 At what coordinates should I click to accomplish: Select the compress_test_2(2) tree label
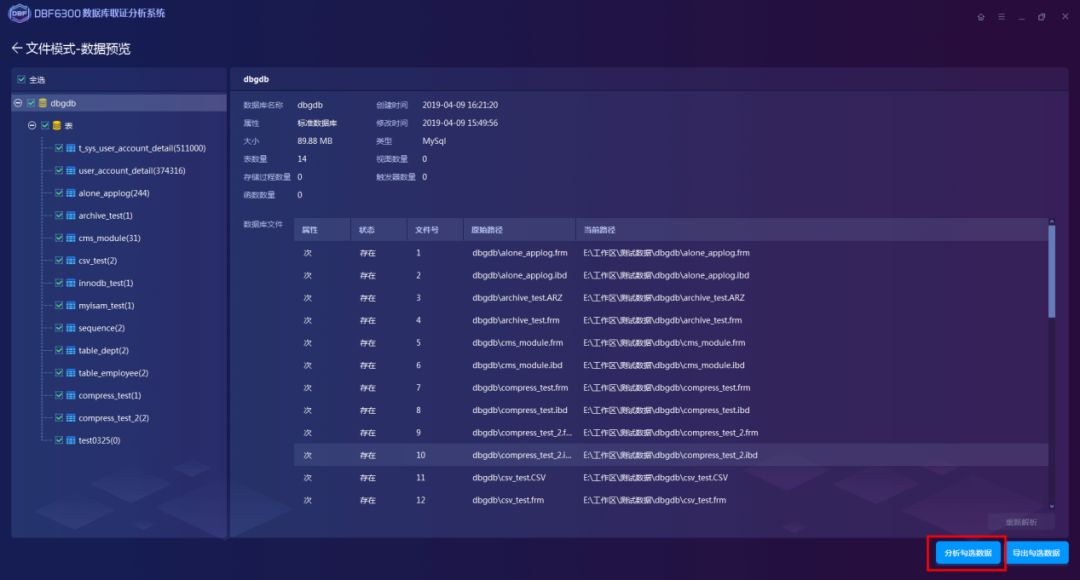(114, 418)
